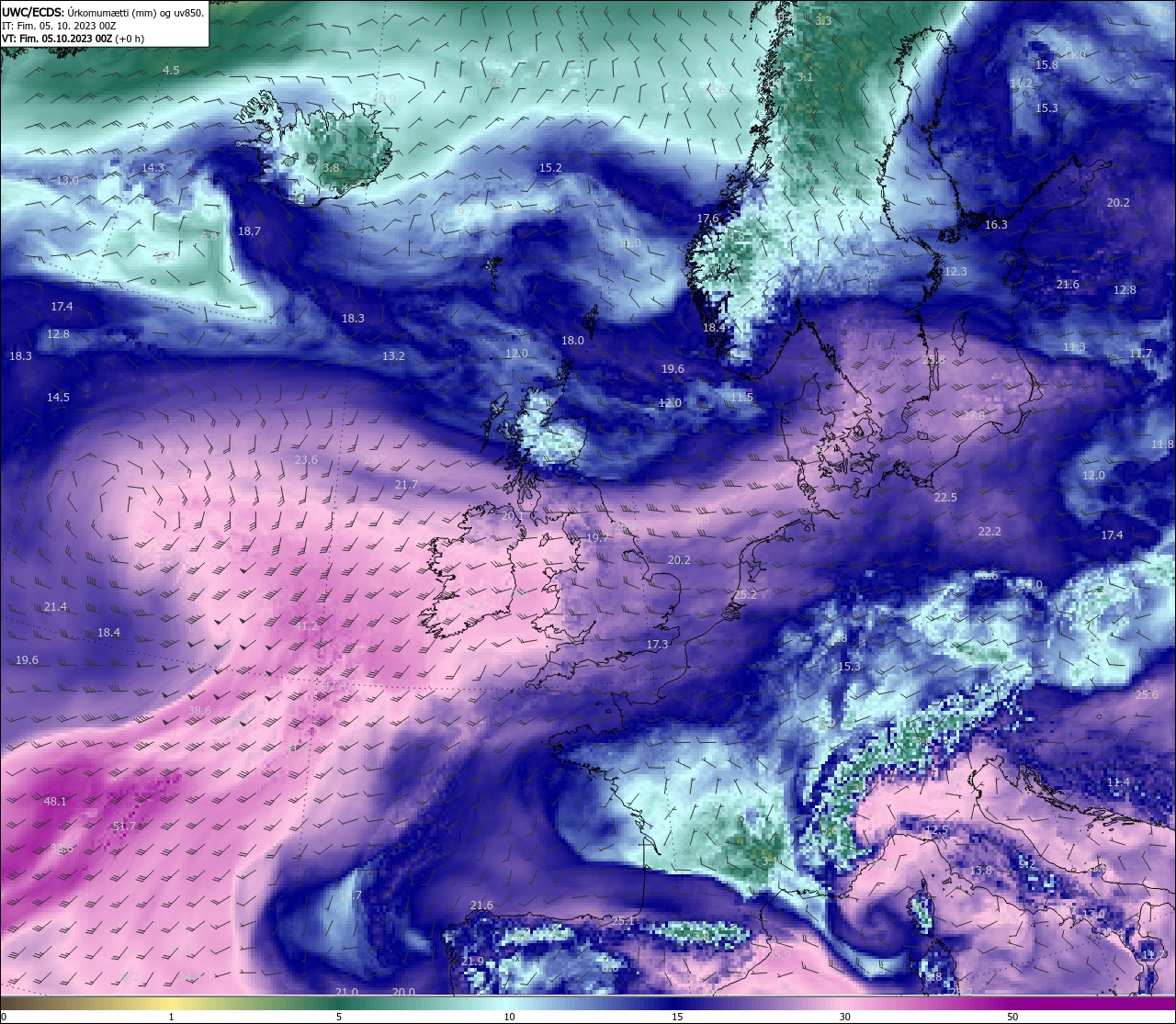Click the 22.5 value label
This screenshot has height=1024, width=1176.
[945, 498]
